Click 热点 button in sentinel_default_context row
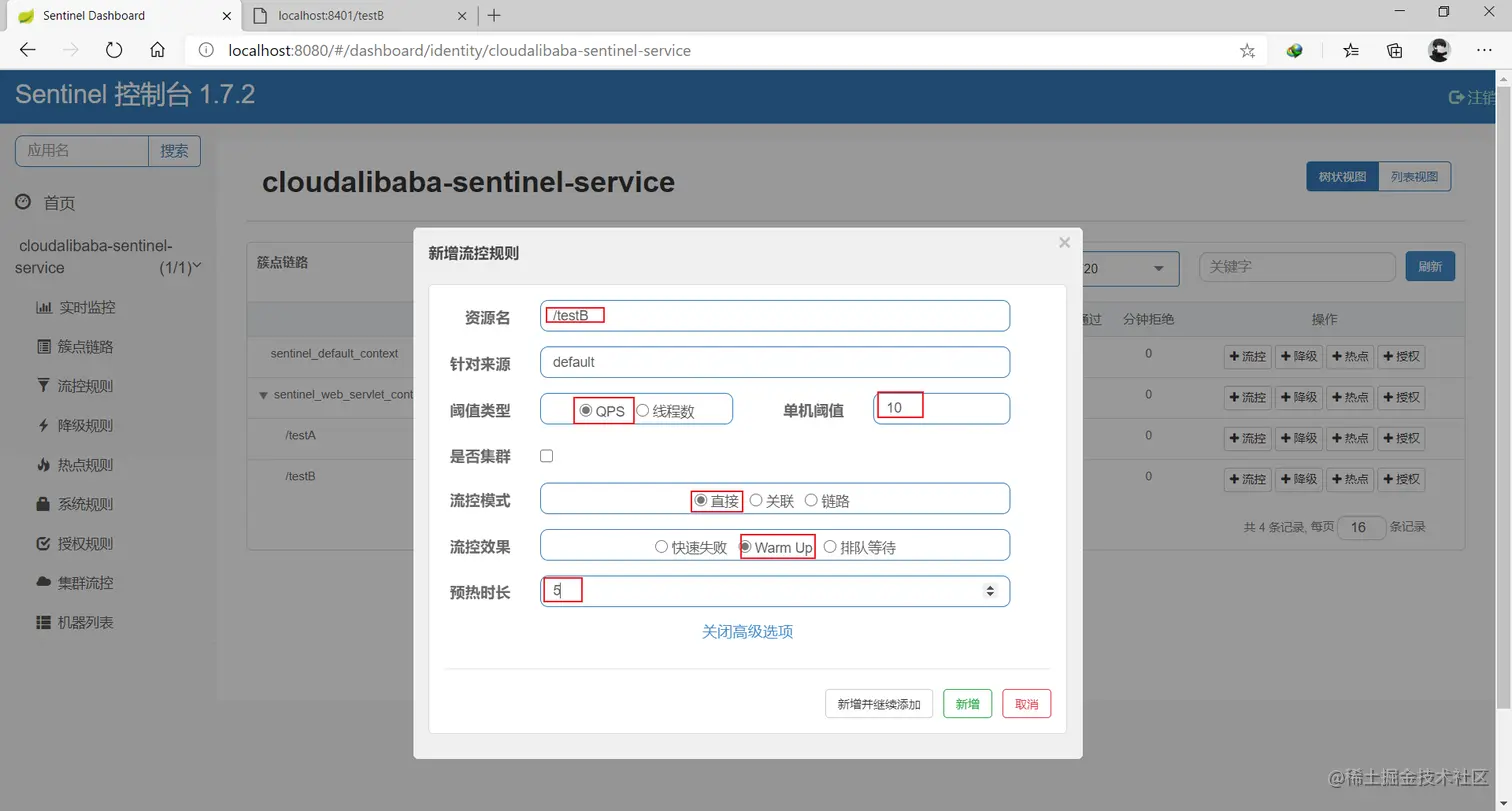 coord(1350,356)
